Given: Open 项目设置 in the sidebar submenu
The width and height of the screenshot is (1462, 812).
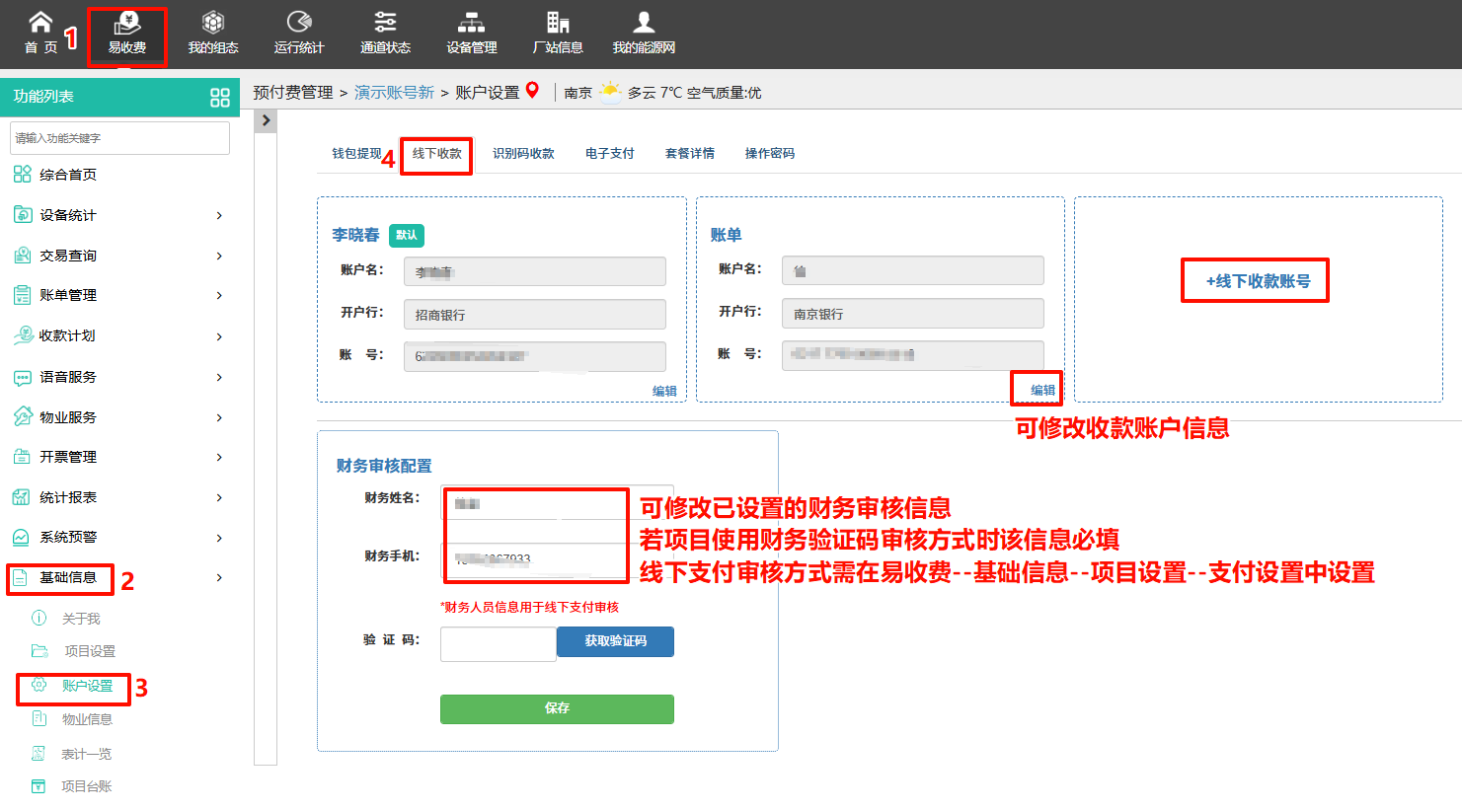Looking at the screenshot, I should (x=90, y=651).
